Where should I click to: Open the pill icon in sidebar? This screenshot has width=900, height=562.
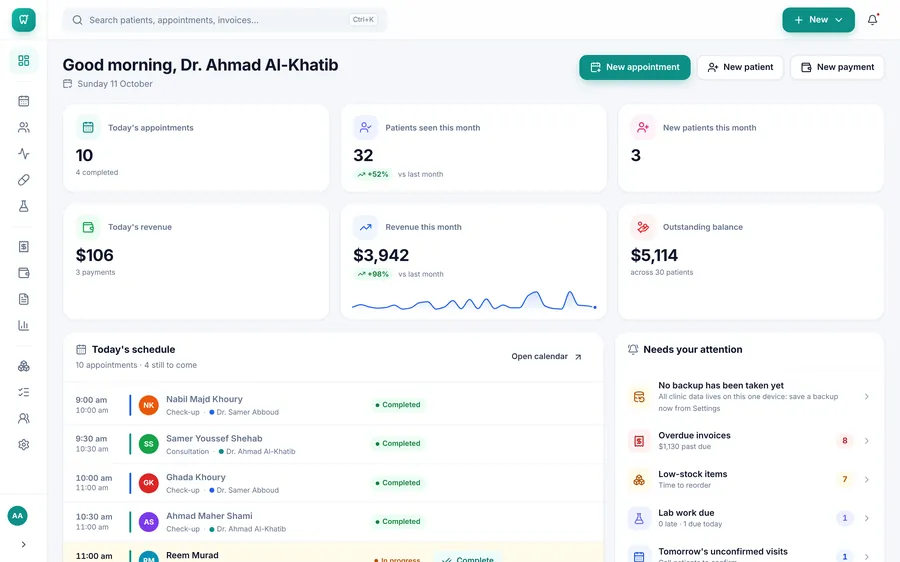click(x=24, y=180)
